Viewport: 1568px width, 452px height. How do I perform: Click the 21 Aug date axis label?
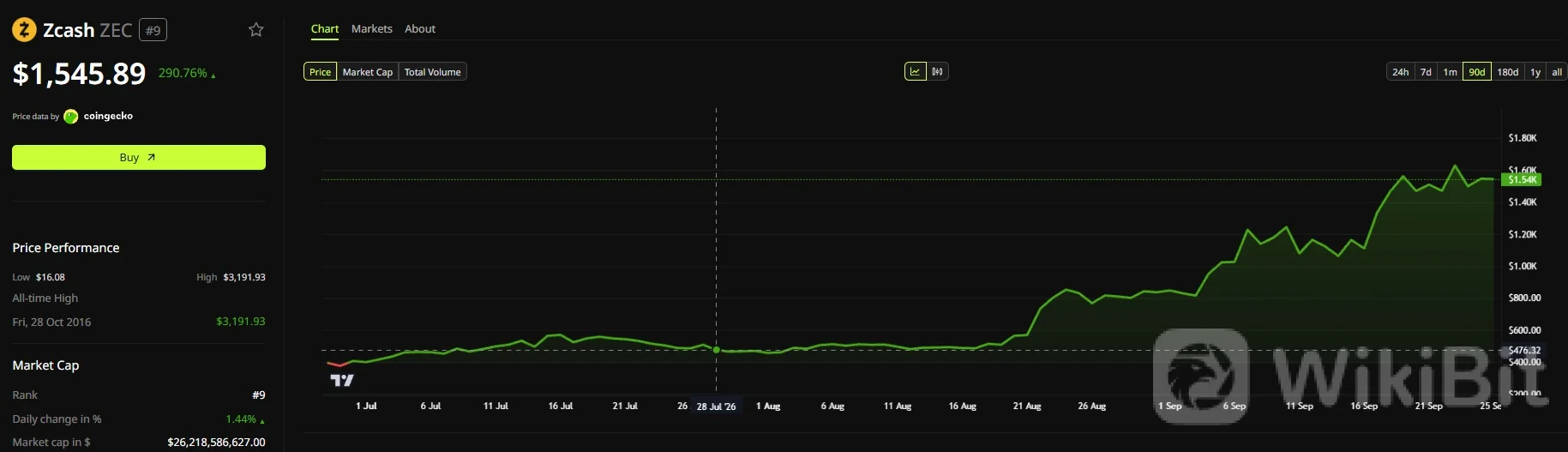1027,407
